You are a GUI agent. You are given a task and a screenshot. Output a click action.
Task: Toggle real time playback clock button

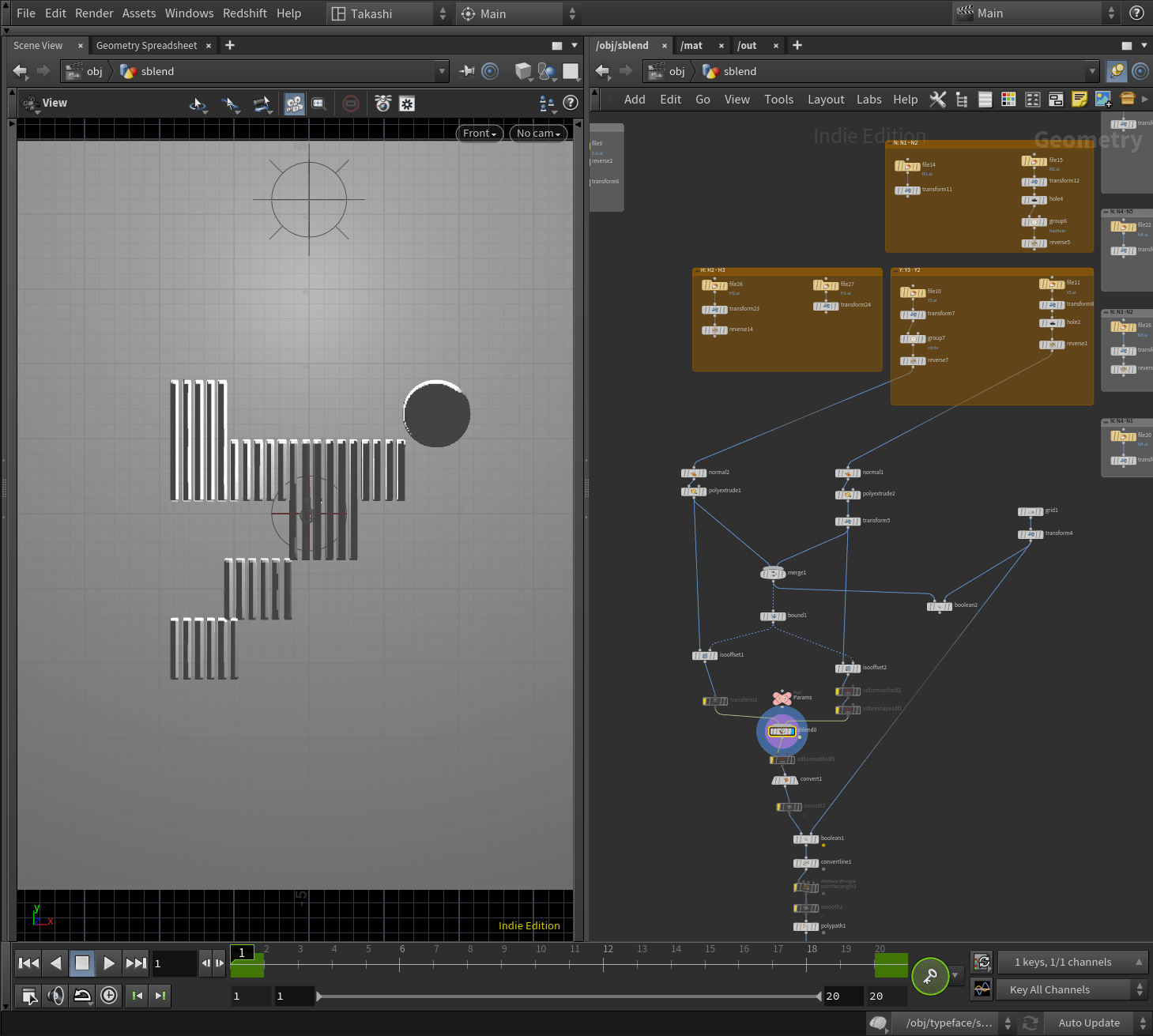[109, 996]
